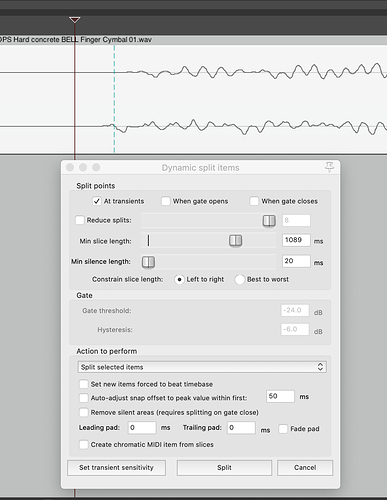Click the Min slice length value field
This screenshot has width=387, height=500.
tap(296, 240)
